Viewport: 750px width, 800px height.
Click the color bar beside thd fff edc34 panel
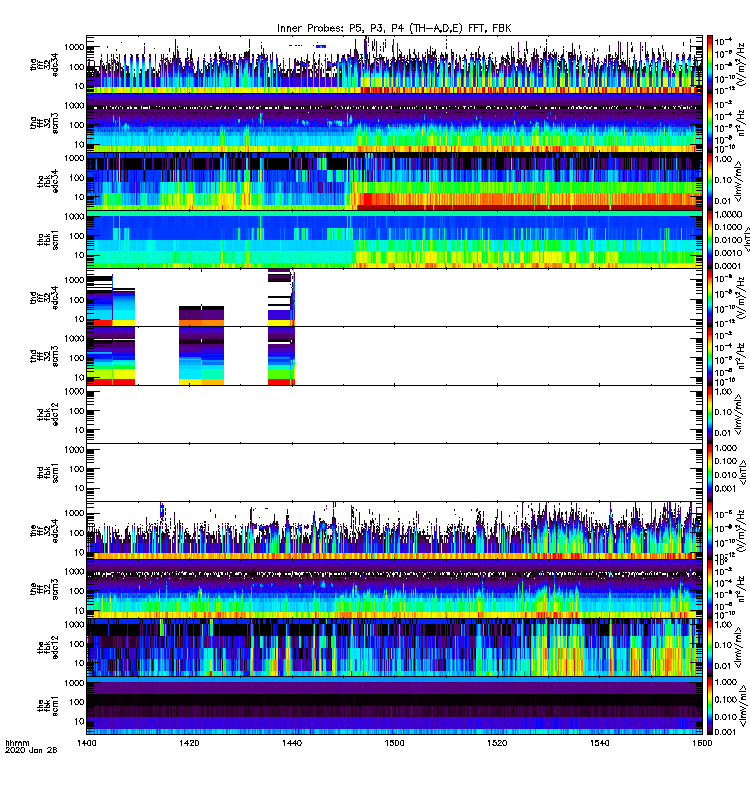pyautogui.click(x=710, y=297)
